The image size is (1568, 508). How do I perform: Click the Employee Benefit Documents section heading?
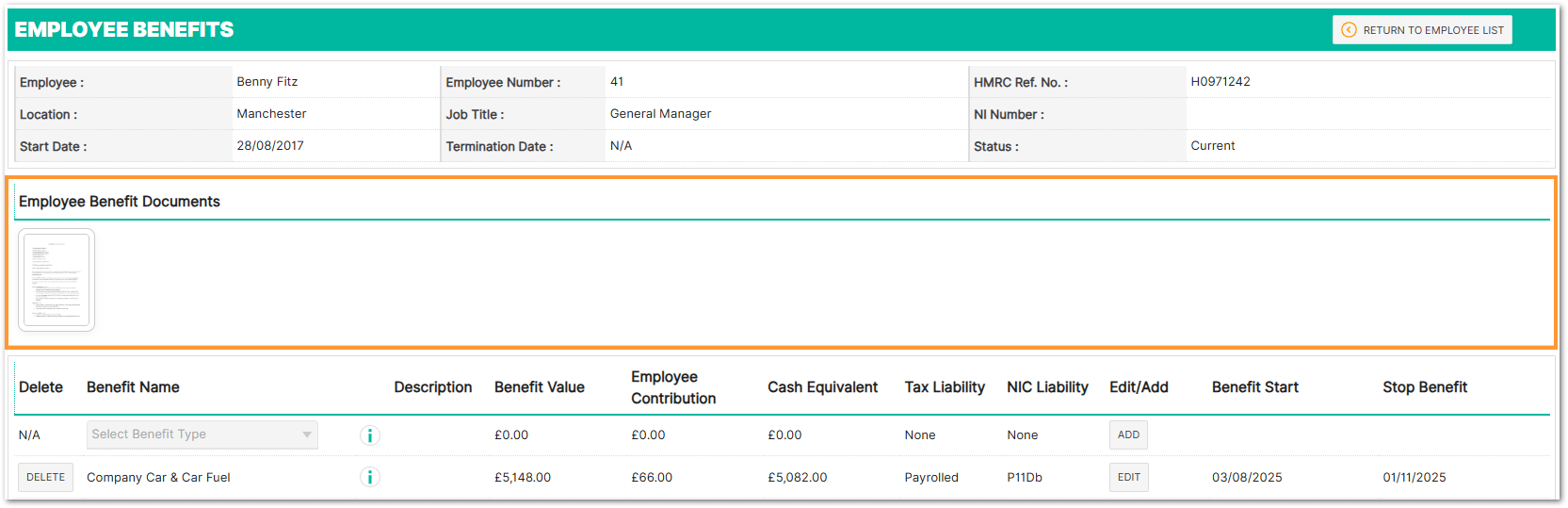tap(120, 202)
